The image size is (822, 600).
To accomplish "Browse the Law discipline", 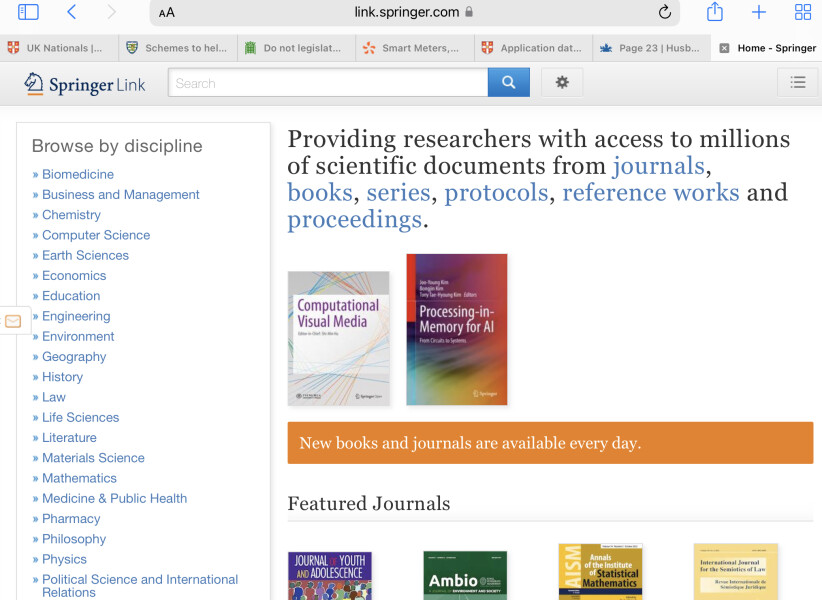I will coord(53,397).
